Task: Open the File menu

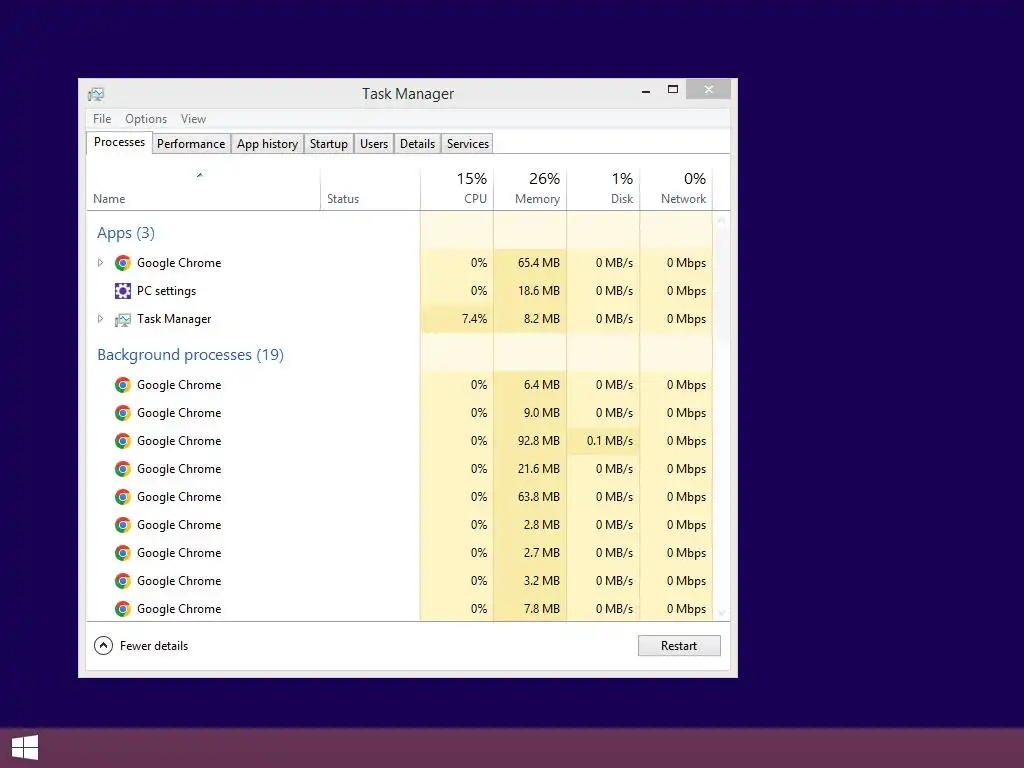Action: click(x=102, y=119)
